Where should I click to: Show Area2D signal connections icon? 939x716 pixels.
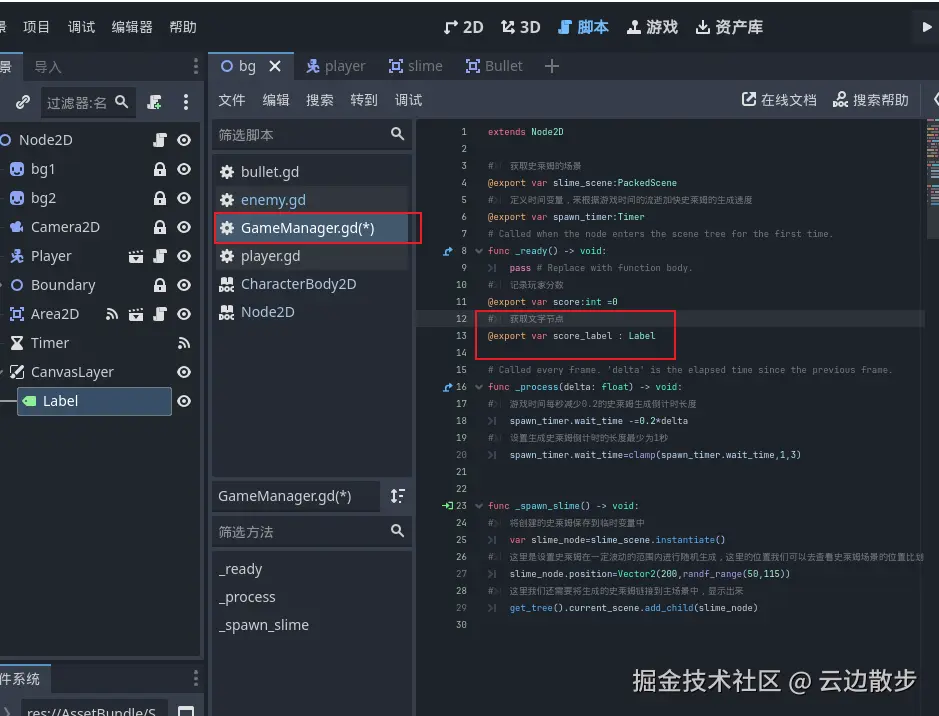point(112,314)
